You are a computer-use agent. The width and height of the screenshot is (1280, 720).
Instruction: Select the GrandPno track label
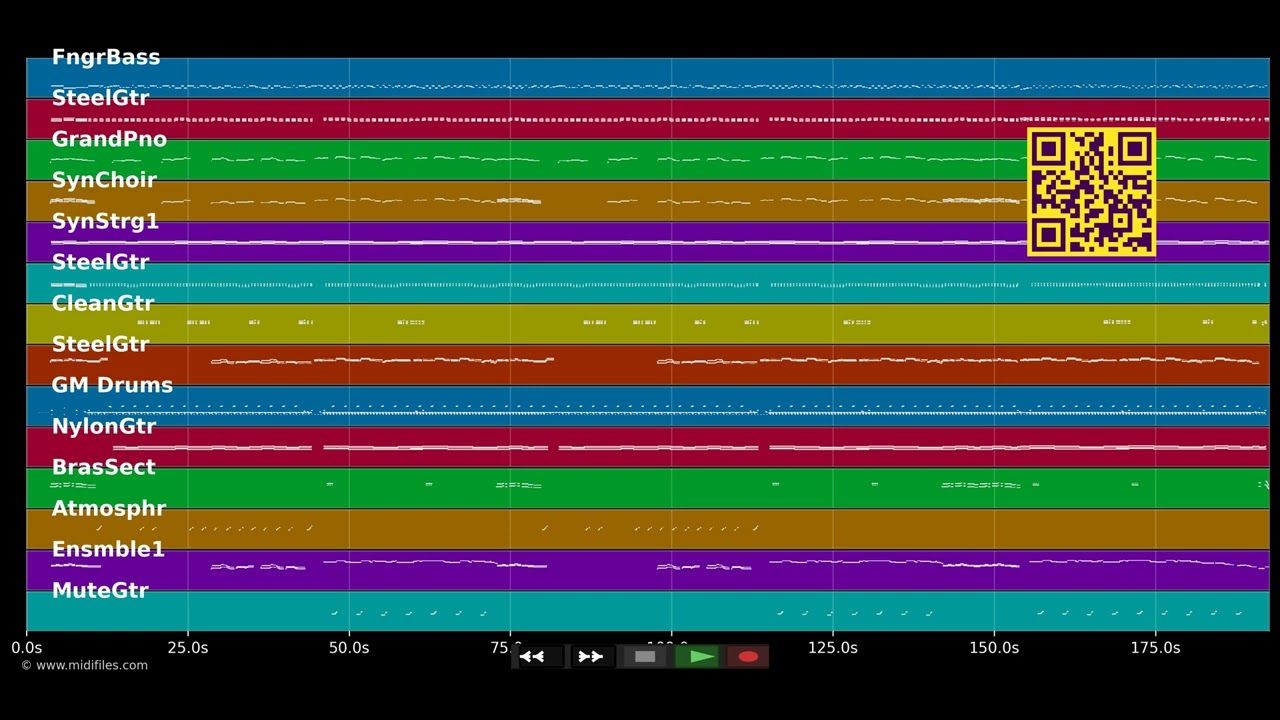point(109,139)
